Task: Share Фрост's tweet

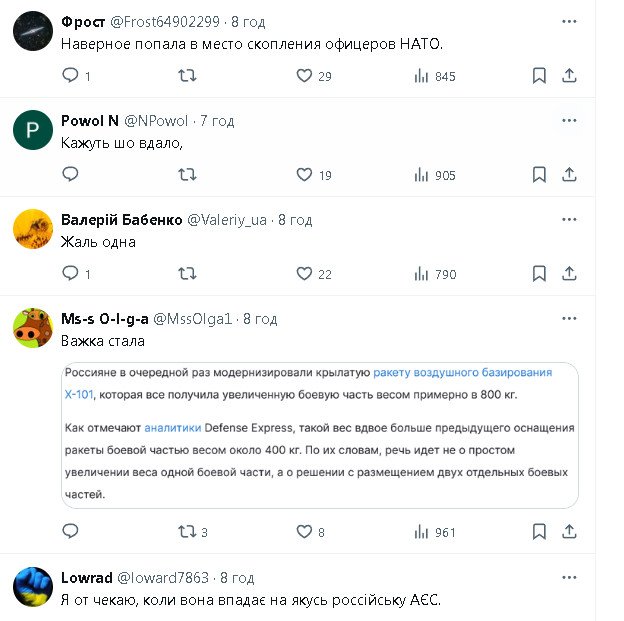Action: coord(569,76)
